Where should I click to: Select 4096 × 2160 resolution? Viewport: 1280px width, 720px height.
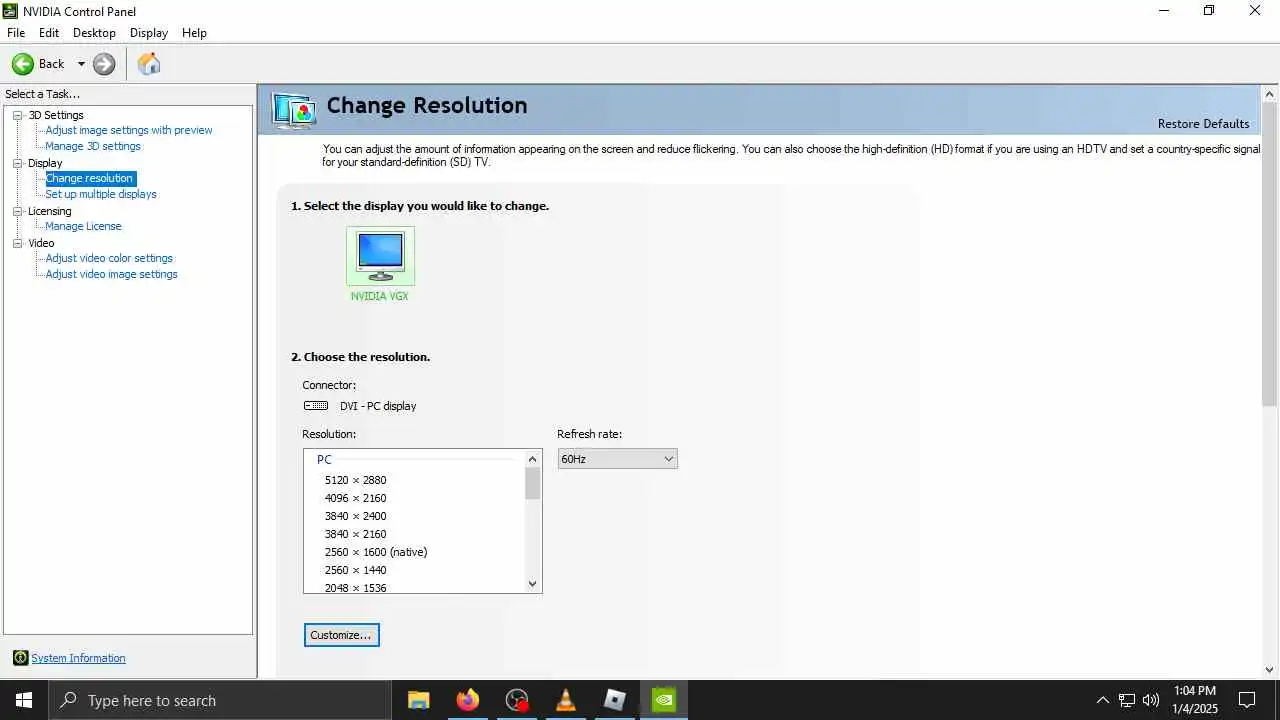pos(355,498)
